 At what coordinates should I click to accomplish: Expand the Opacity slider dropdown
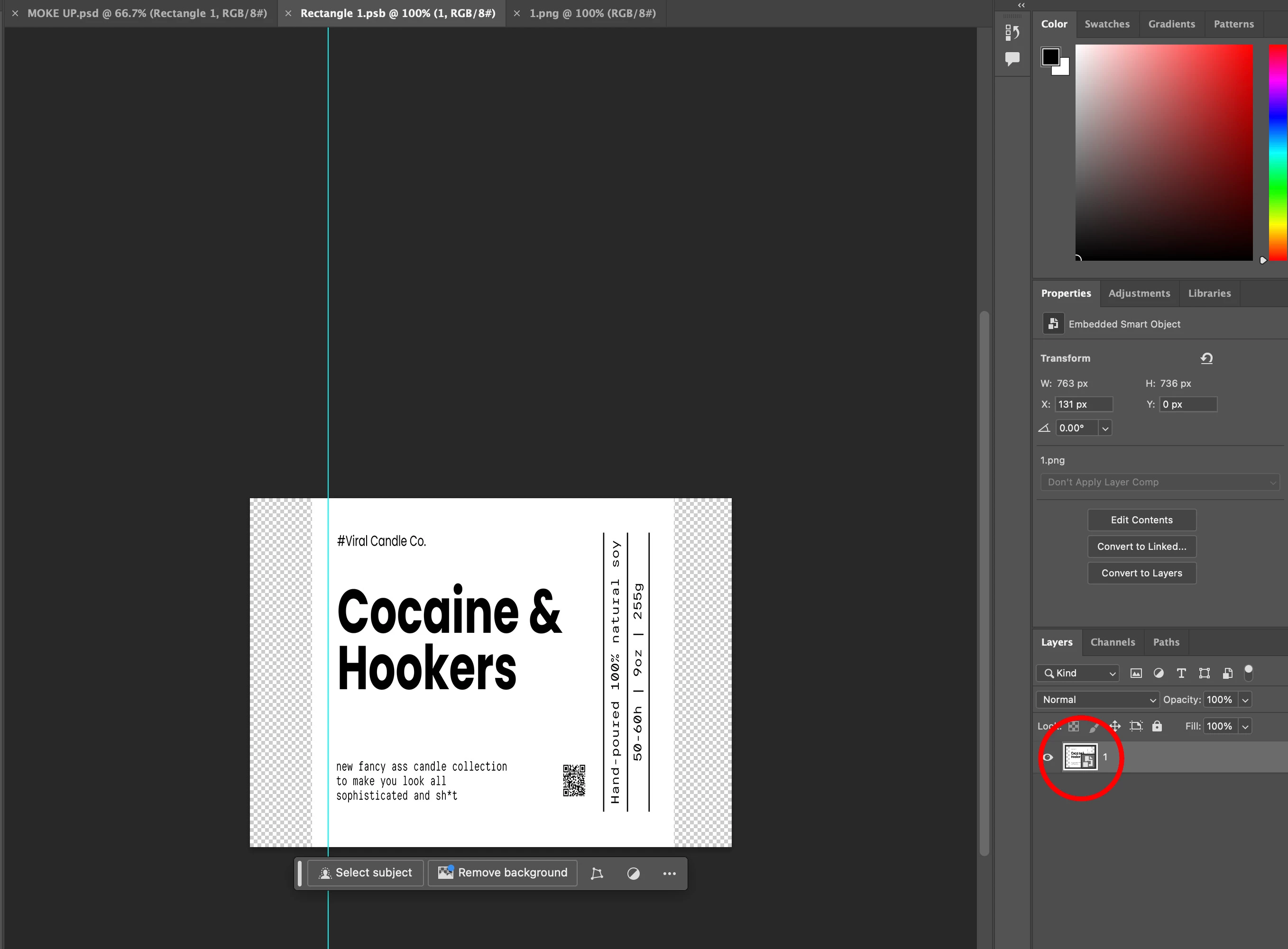point(1245,700)
